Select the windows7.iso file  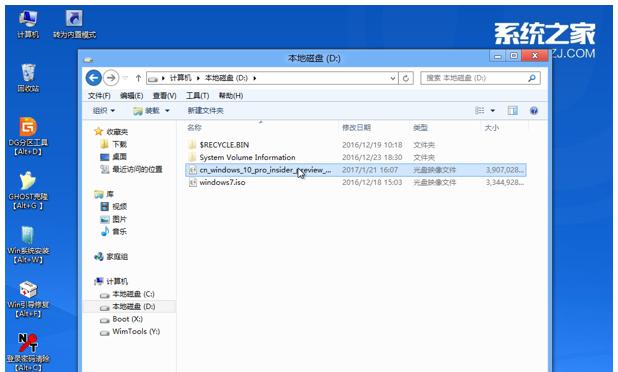(x=356, y=182)
